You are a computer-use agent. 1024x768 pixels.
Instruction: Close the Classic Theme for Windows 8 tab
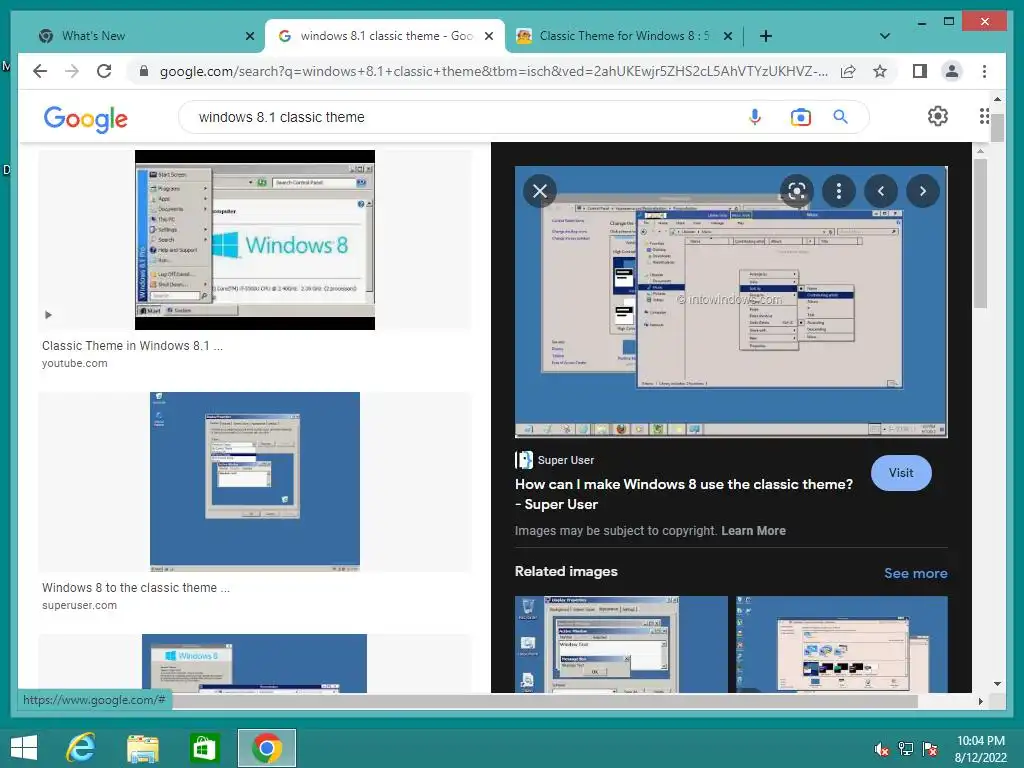click(728, 37)
